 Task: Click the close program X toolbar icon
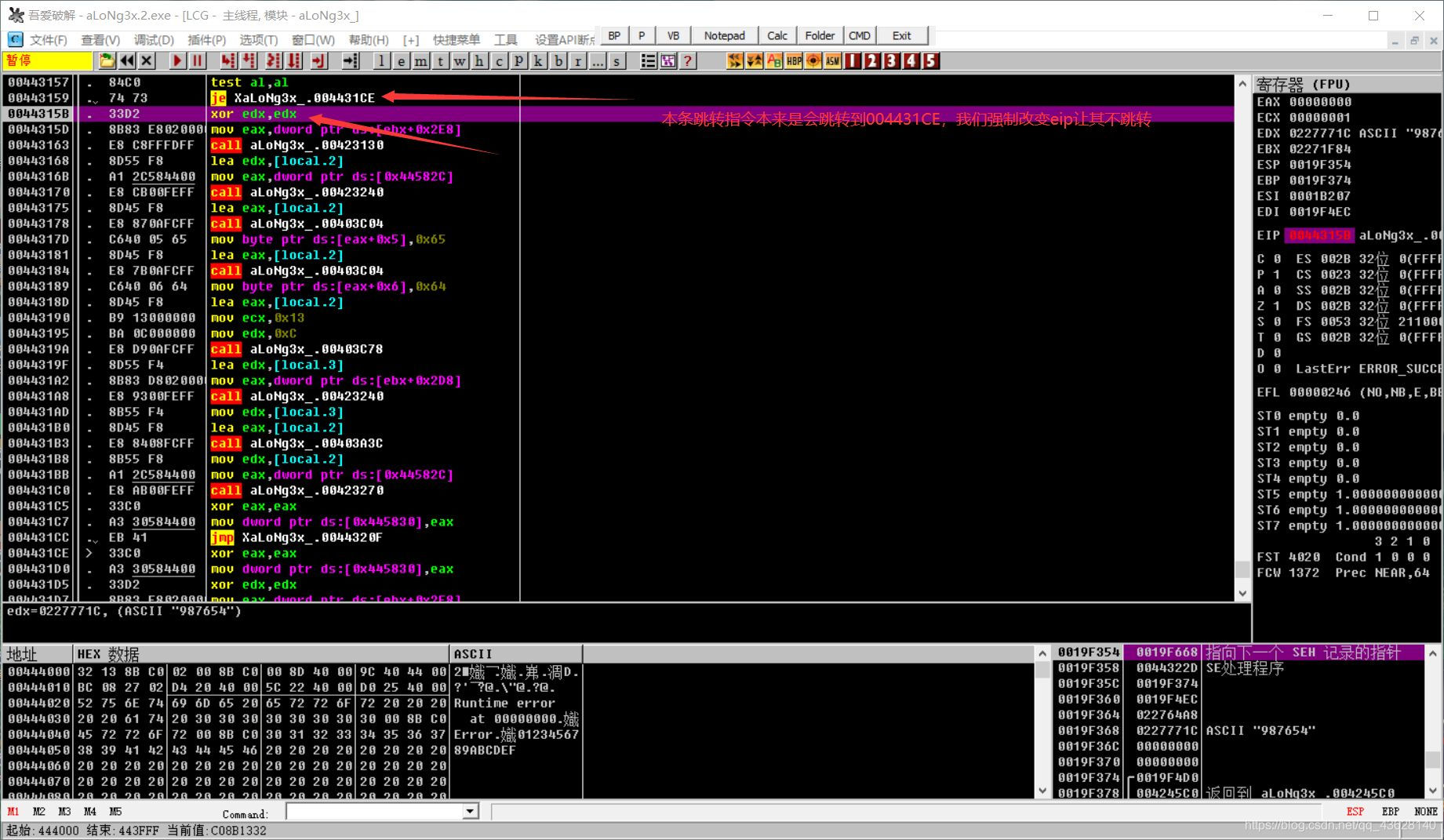(147, 60)
